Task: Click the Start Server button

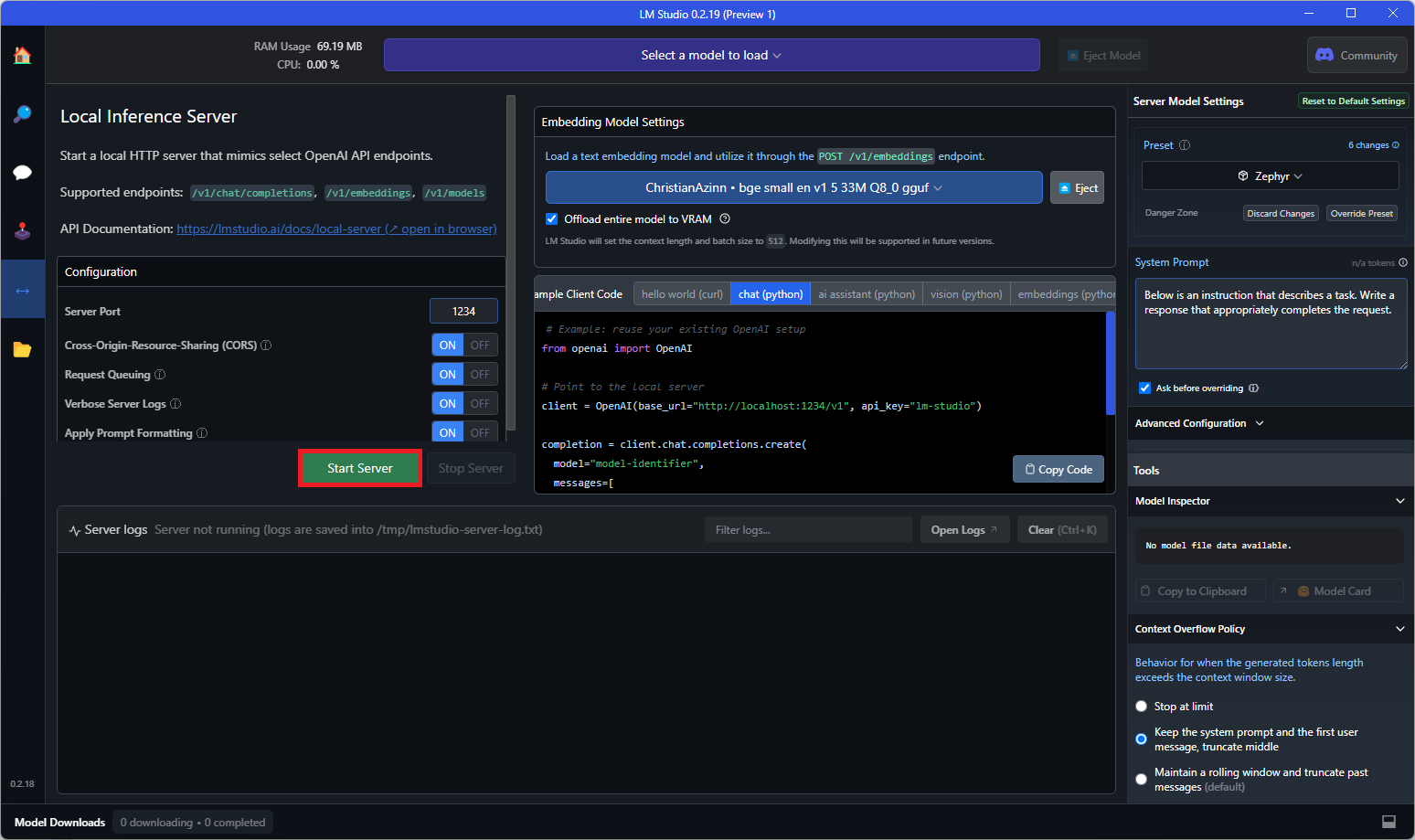Action: [360, 468]
